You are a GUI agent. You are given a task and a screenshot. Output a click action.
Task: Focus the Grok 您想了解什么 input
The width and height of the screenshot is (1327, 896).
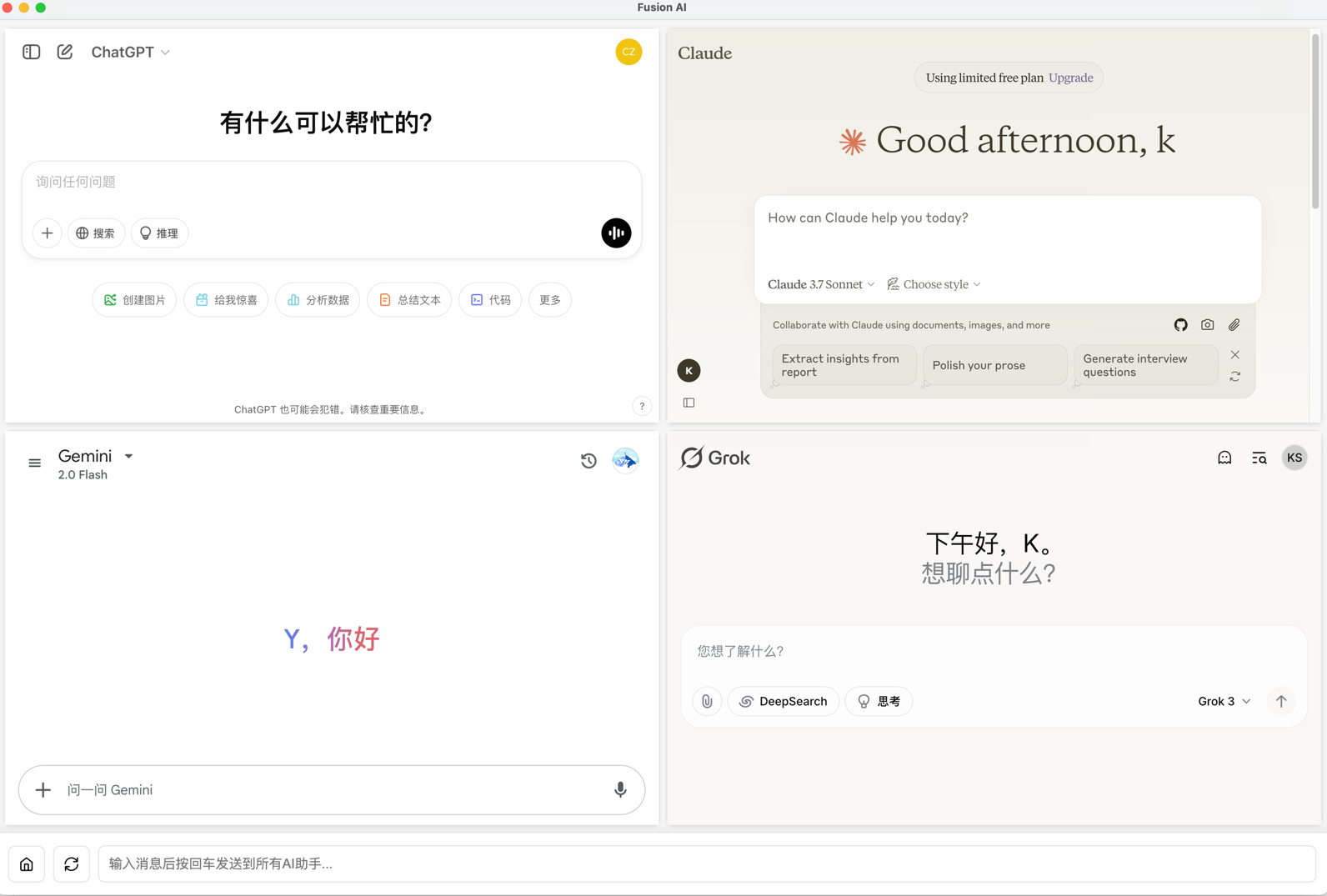[994, 651]
